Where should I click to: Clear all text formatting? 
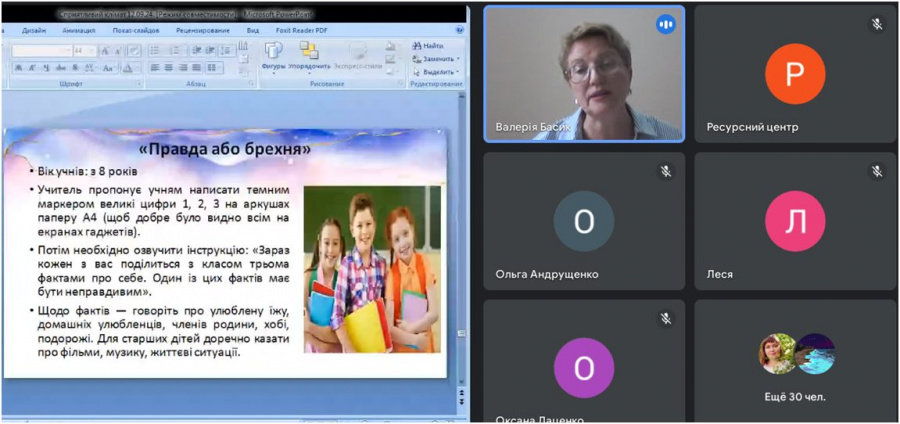[134, 50]
